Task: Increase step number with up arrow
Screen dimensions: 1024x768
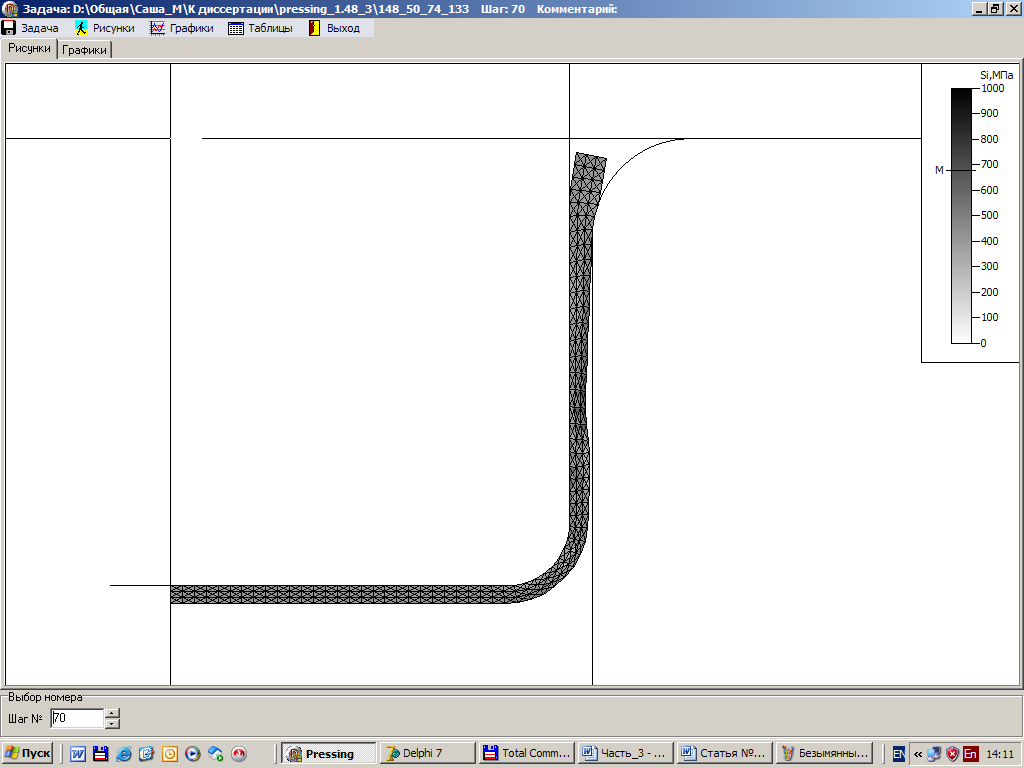Action: (112, 713)
